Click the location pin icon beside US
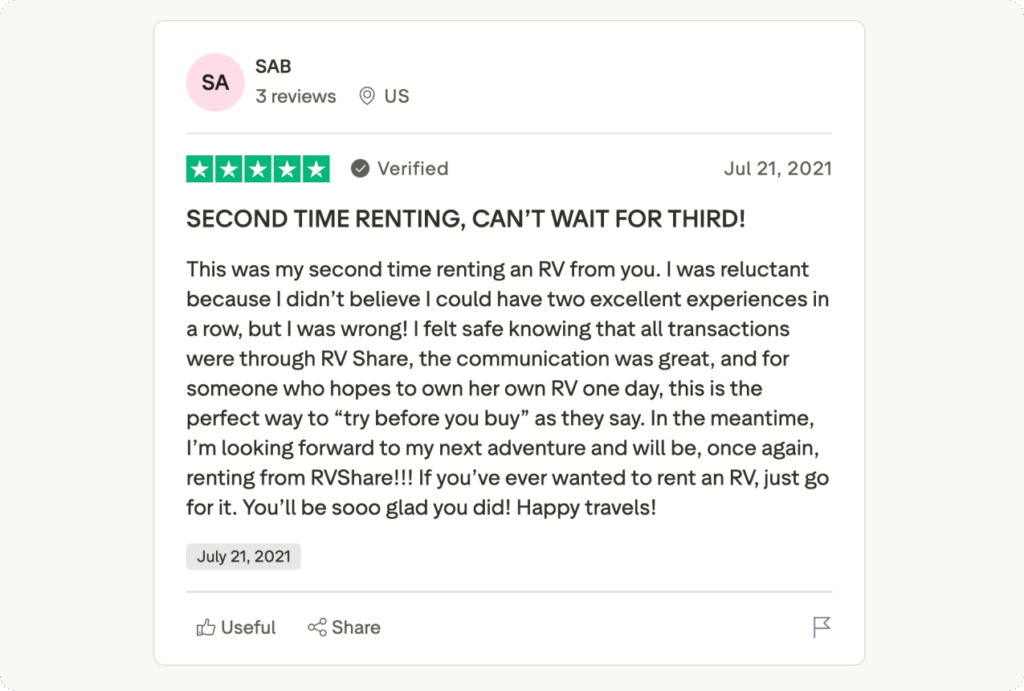The width and height of the screenshot is (1024, 691). tap(367, 96)
